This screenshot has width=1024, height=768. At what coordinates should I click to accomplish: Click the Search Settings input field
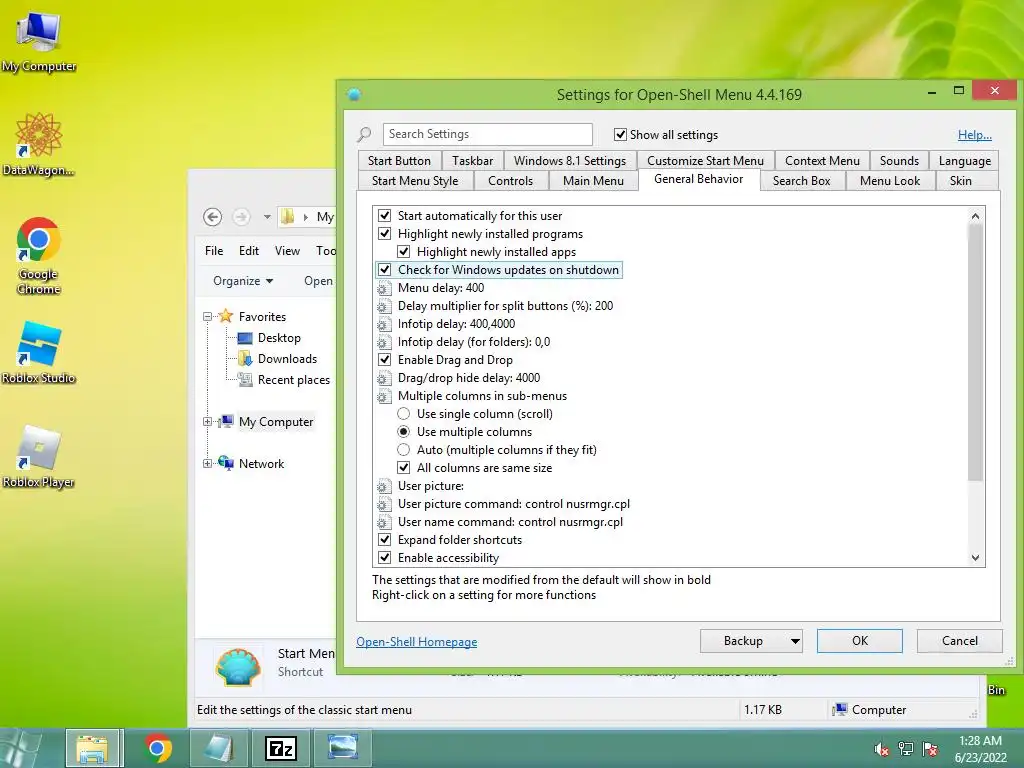click(488, 135)
